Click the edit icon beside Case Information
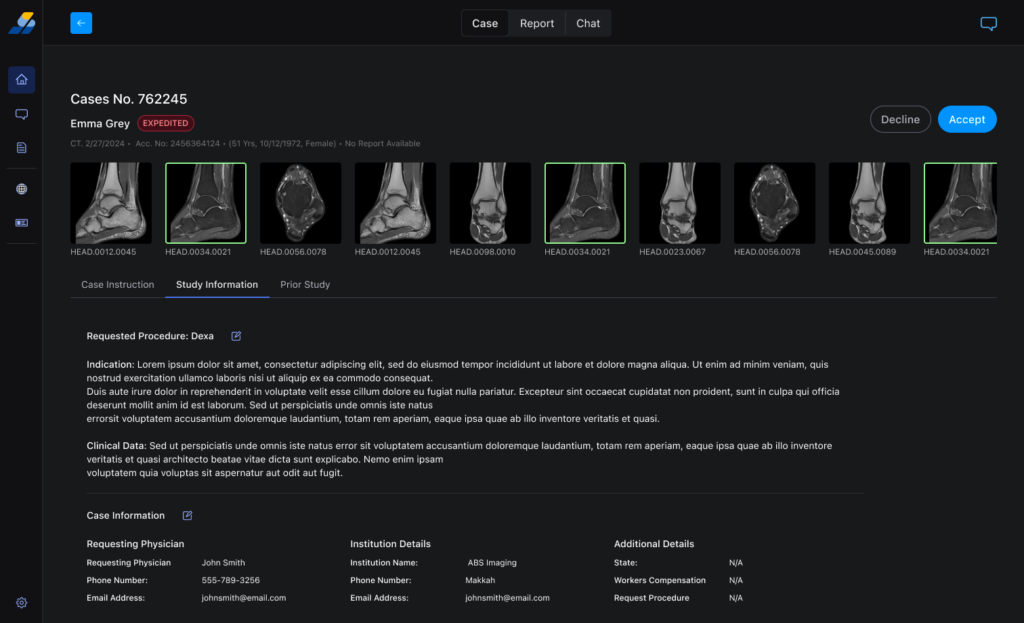Viewport: 1024px width, 623px height. click(x=187, y=516)
